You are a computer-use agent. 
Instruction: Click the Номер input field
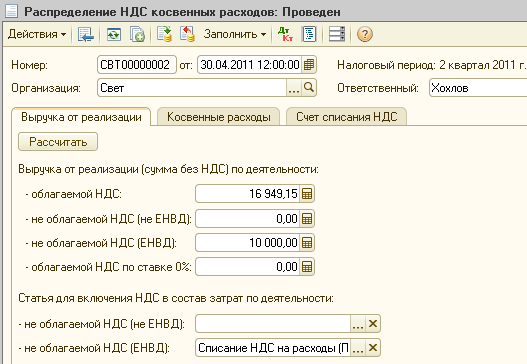pos(137,65)
